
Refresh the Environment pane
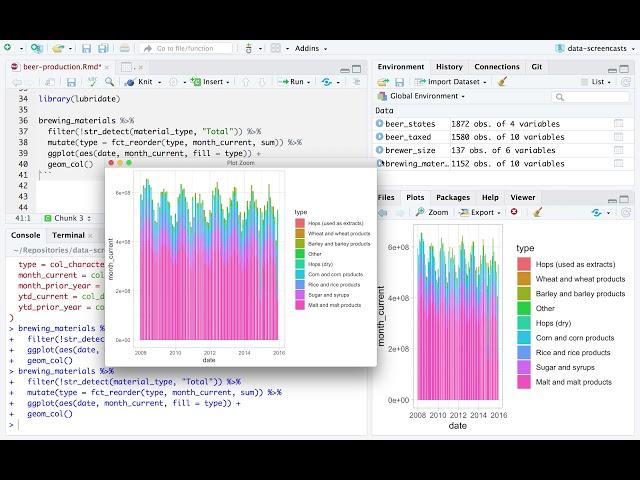[x=626, y=82]
